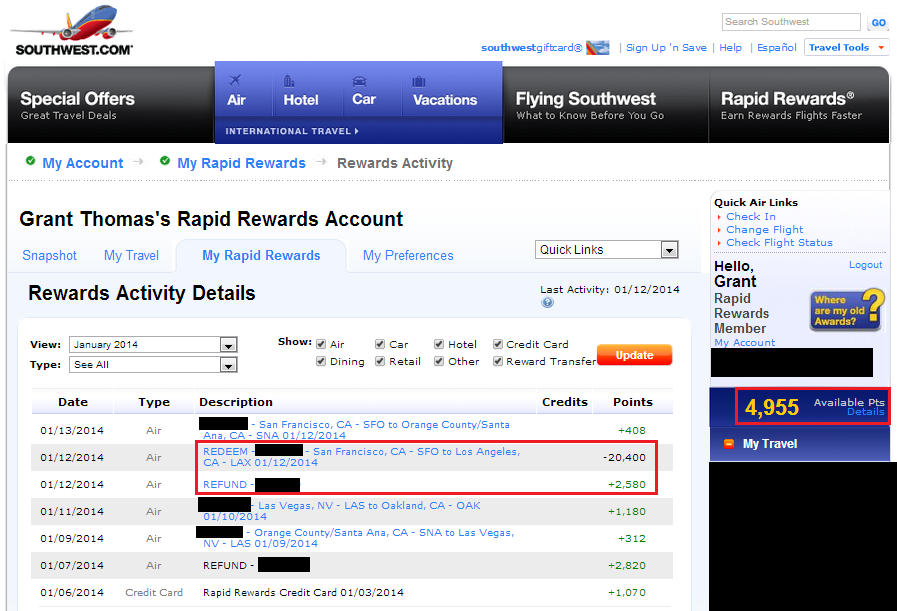
Task: Open the View month dropdown
Action: (x=153, y=344)
